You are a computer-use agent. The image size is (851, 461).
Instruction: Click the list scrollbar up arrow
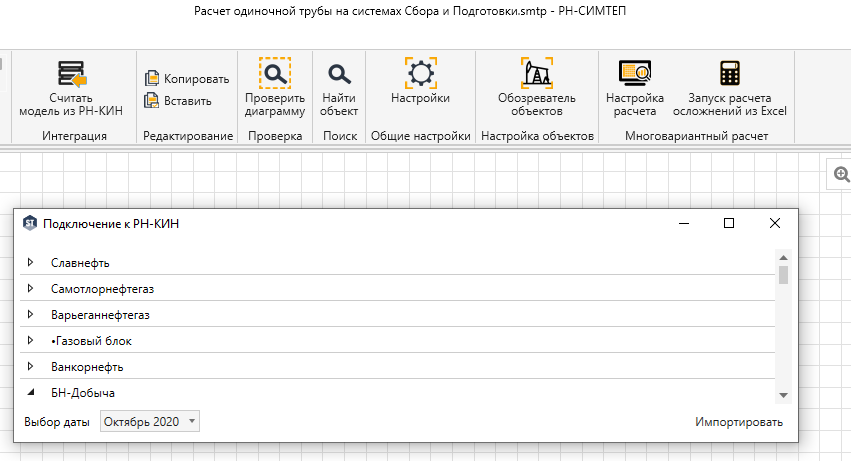[x=783, y=257]
